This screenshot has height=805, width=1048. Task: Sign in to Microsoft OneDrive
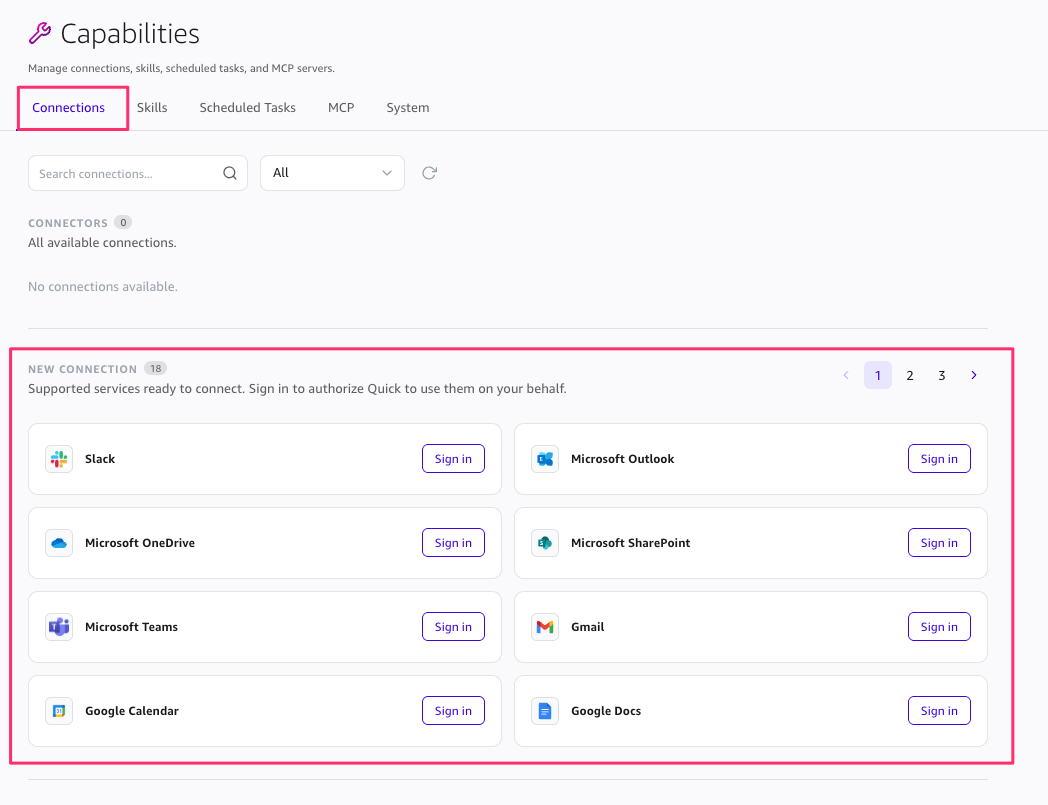pos(453,543)
